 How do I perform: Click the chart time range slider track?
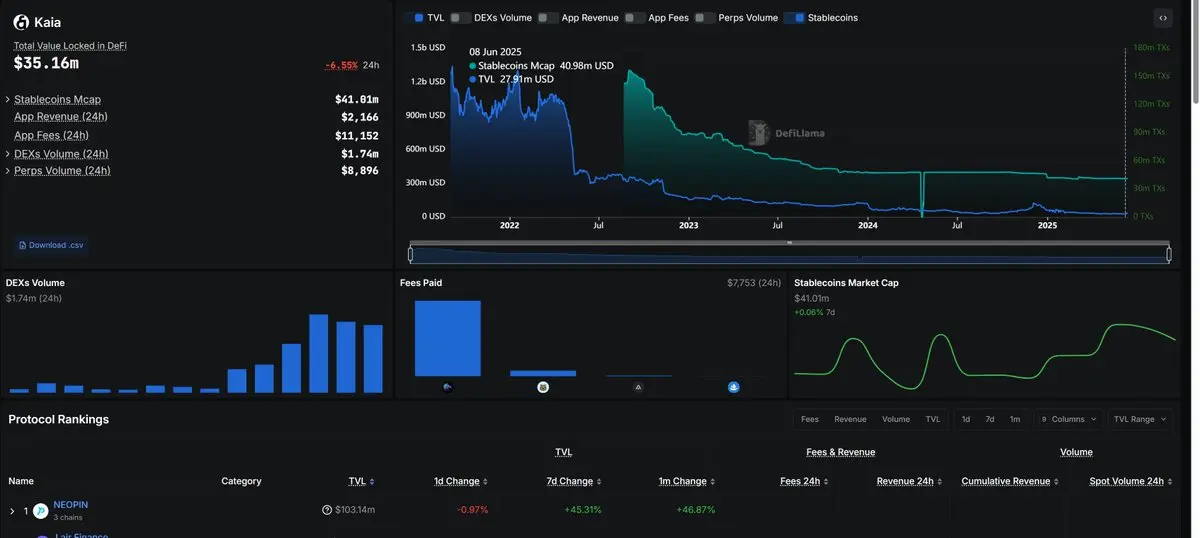pyautogui.click(x=790, y=254)
